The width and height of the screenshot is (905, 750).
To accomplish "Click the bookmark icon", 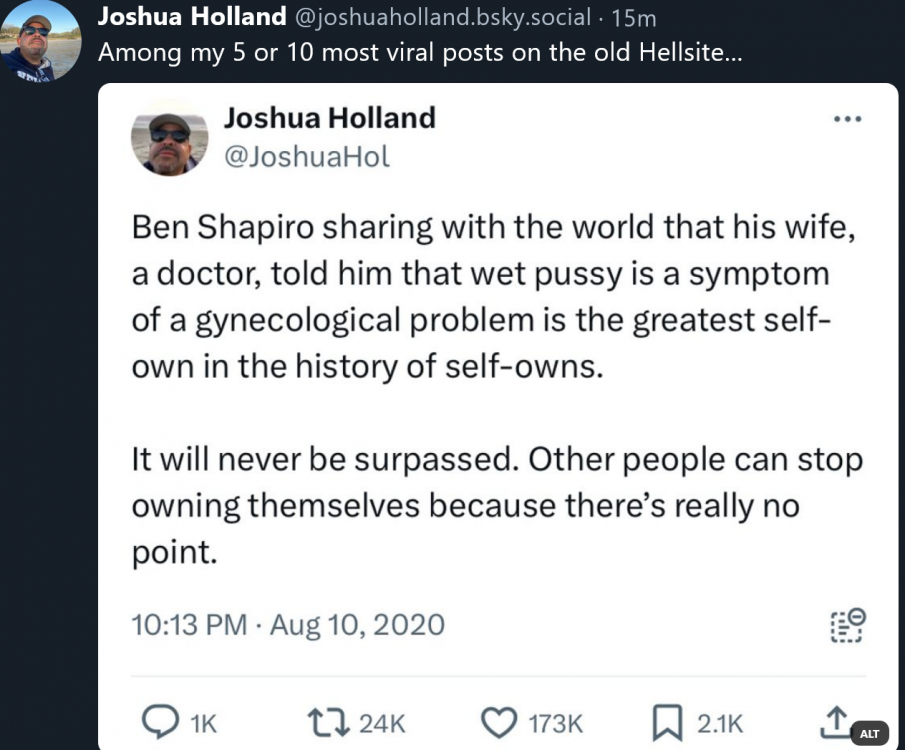I will 667,723.
